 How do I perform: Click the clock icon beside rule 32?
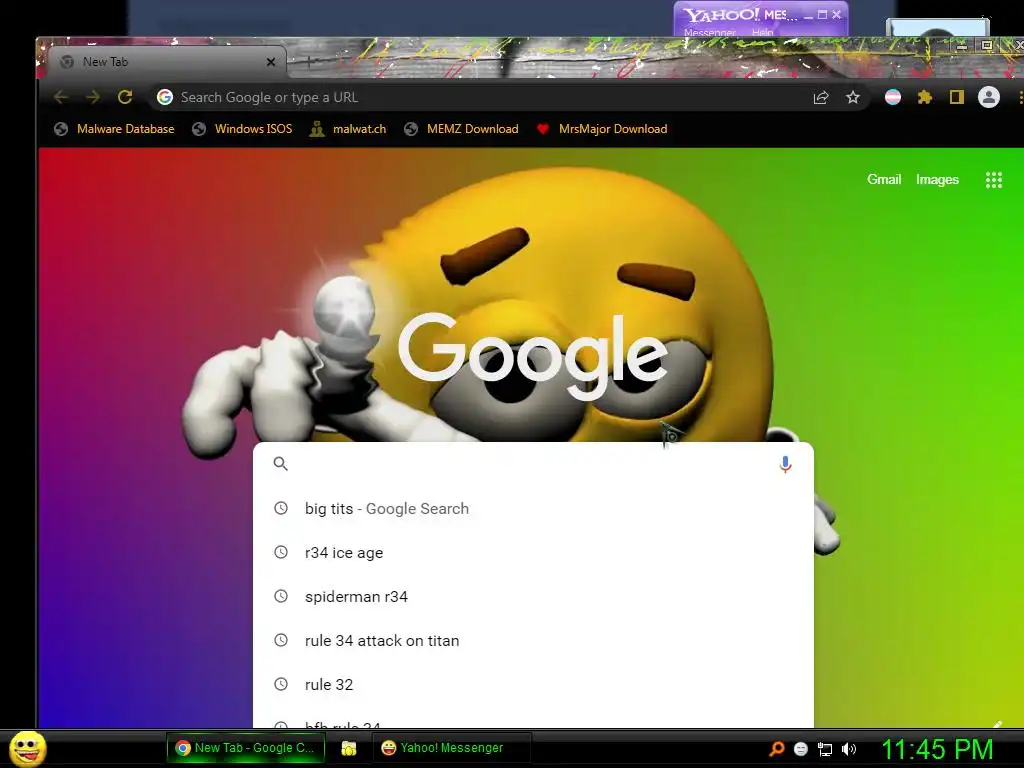[281, 684]
